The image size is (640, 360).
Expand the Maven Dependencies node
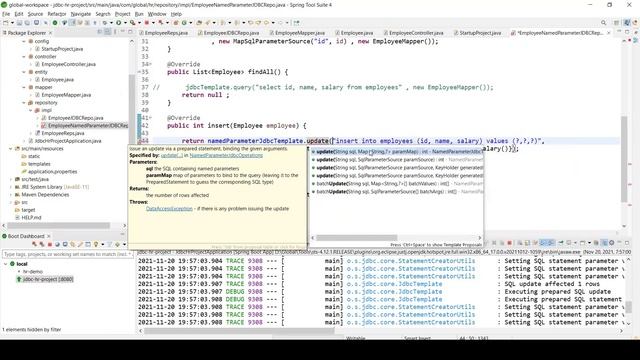11,195
